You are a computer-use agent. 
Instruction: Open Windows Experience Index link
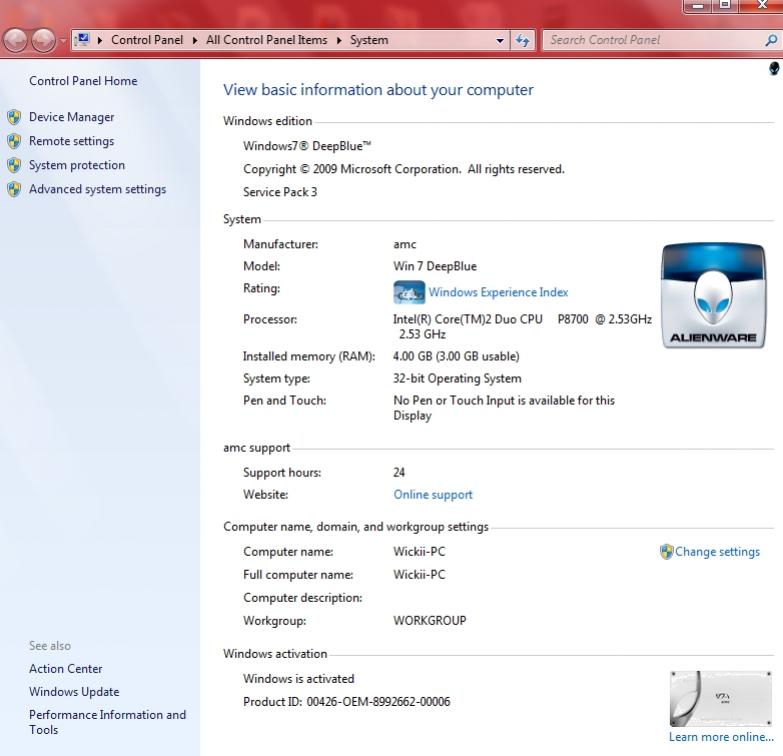coord(498,292)
